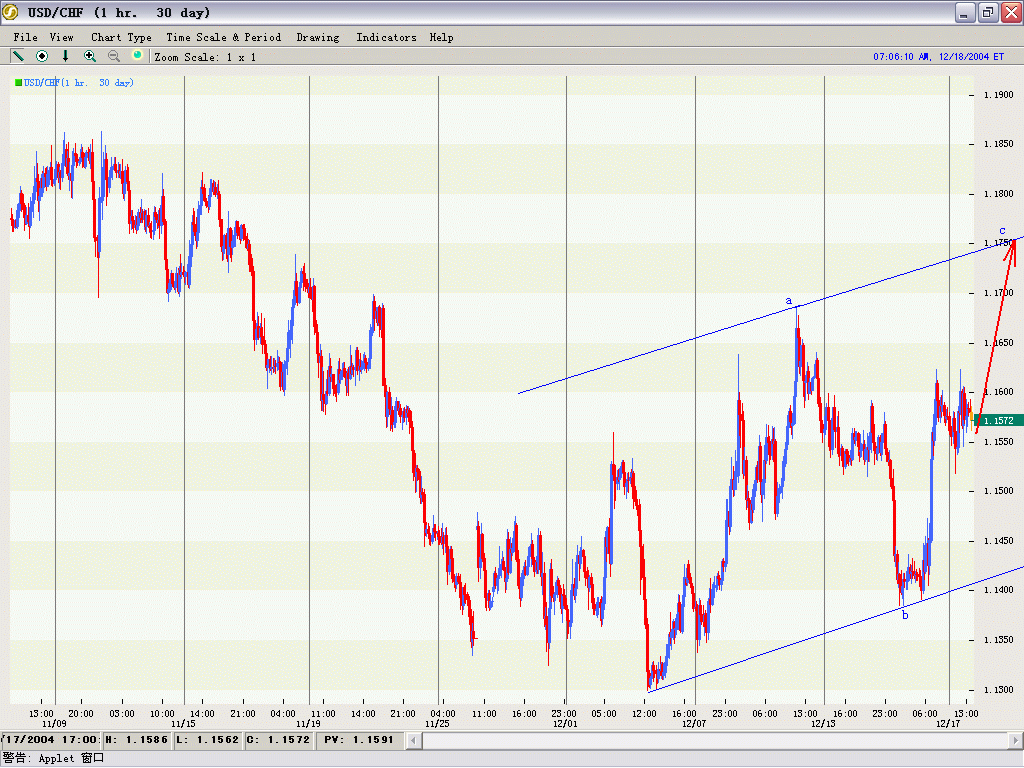1024x768 pixels.
Task: Select the trend line drawing tool
Action: (18, 56)
